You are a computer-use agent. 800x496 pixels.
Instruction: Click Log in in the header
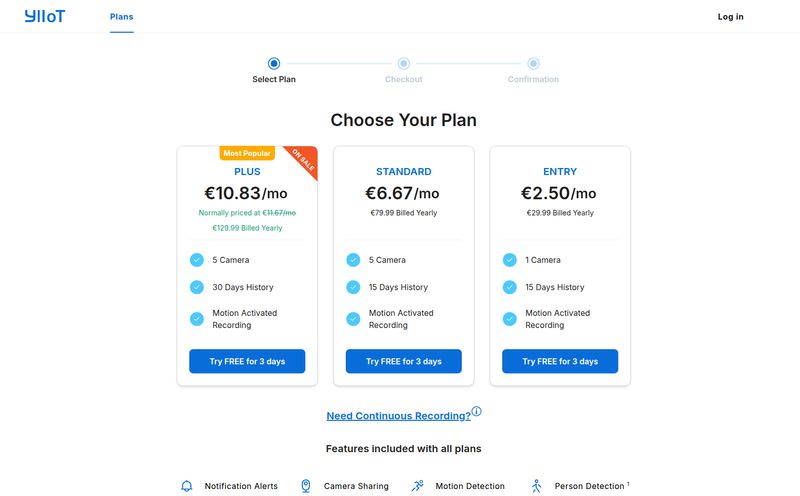pos(731,17)
